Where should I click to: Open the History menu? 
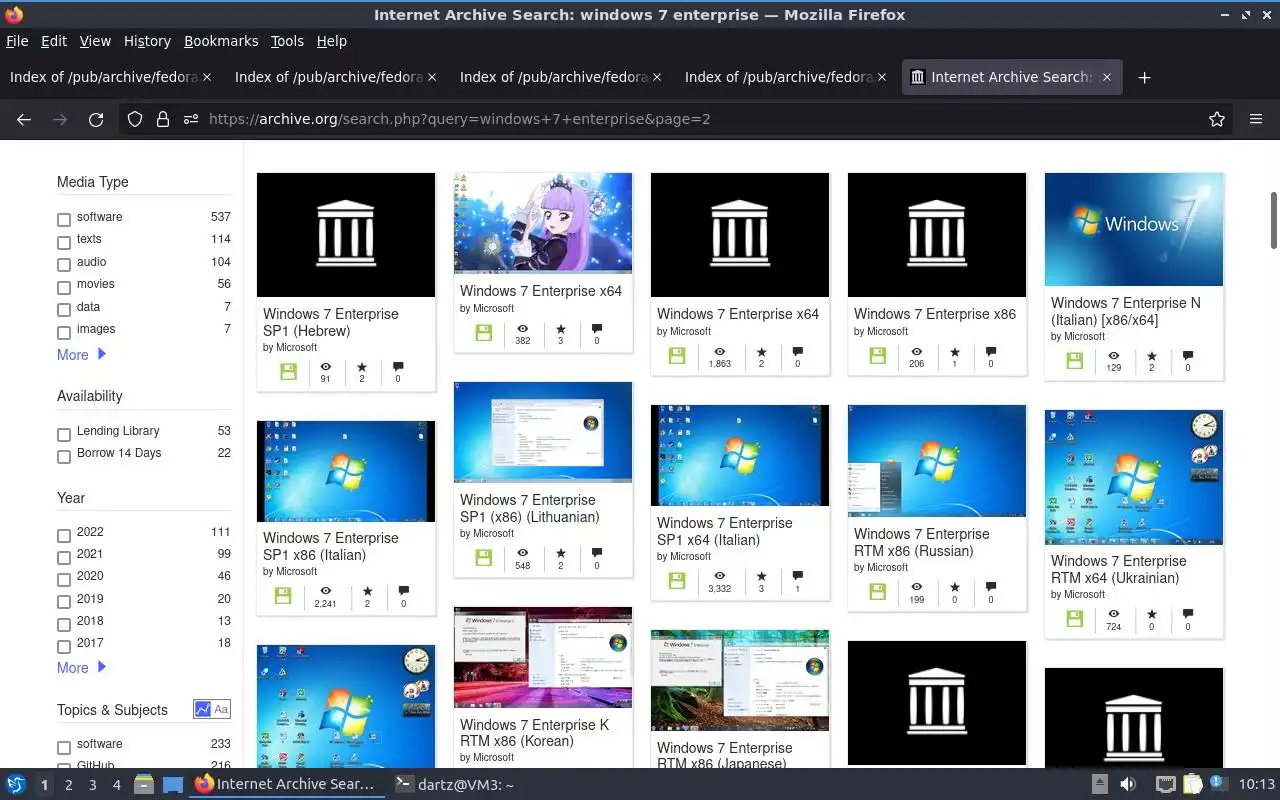[147, 41]
